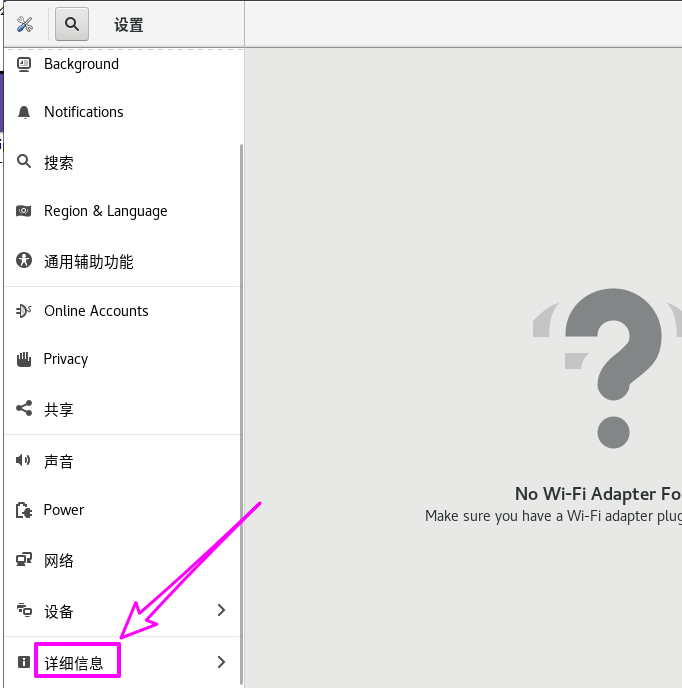Click the search button in the header
682x688 pixels.
tap(72, 24)
